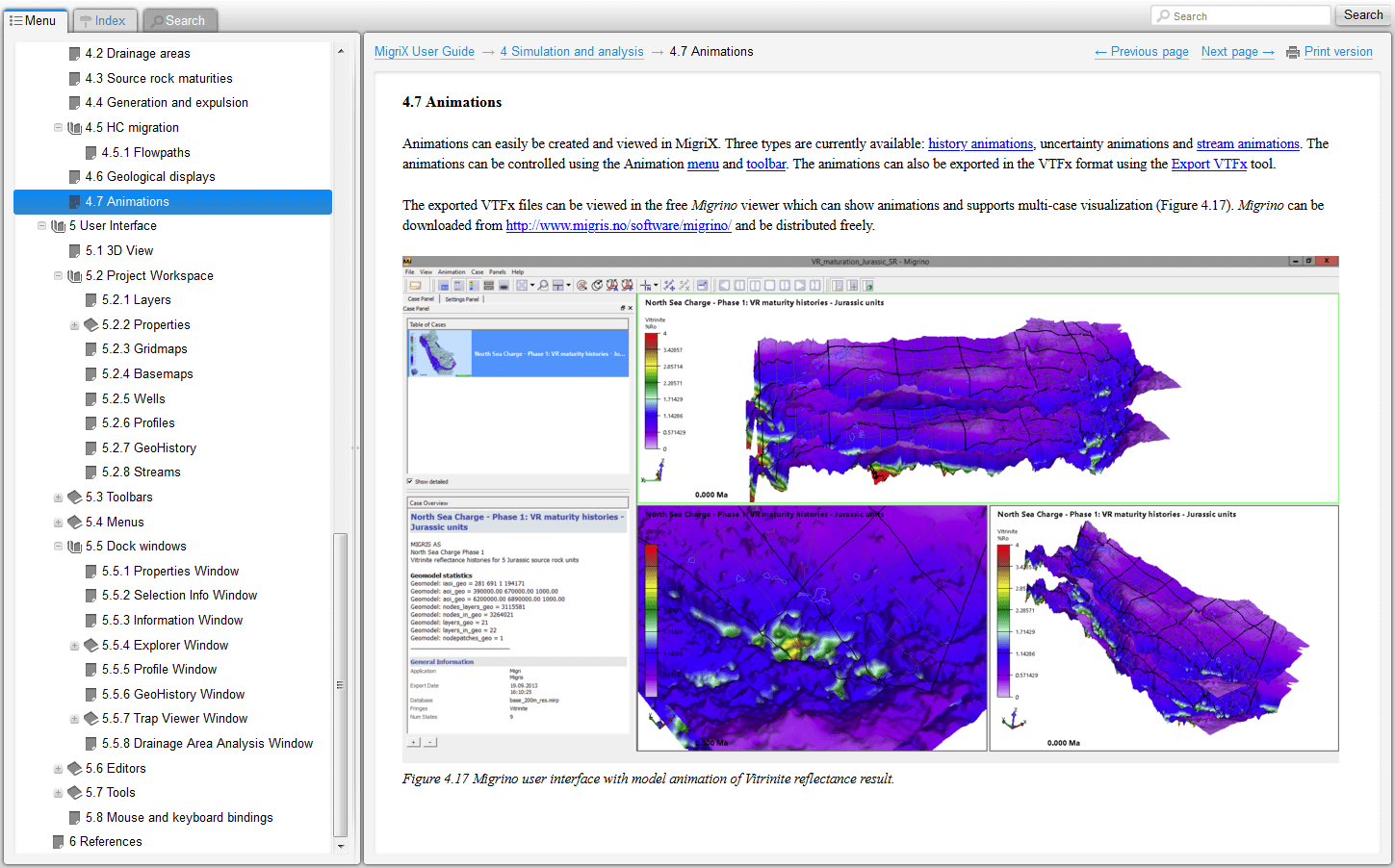Image resolution: width=1395 pixels, height=868 pixels.
Task: Select the highlighted 4.7 Animations entry
Action: [173, 201]
